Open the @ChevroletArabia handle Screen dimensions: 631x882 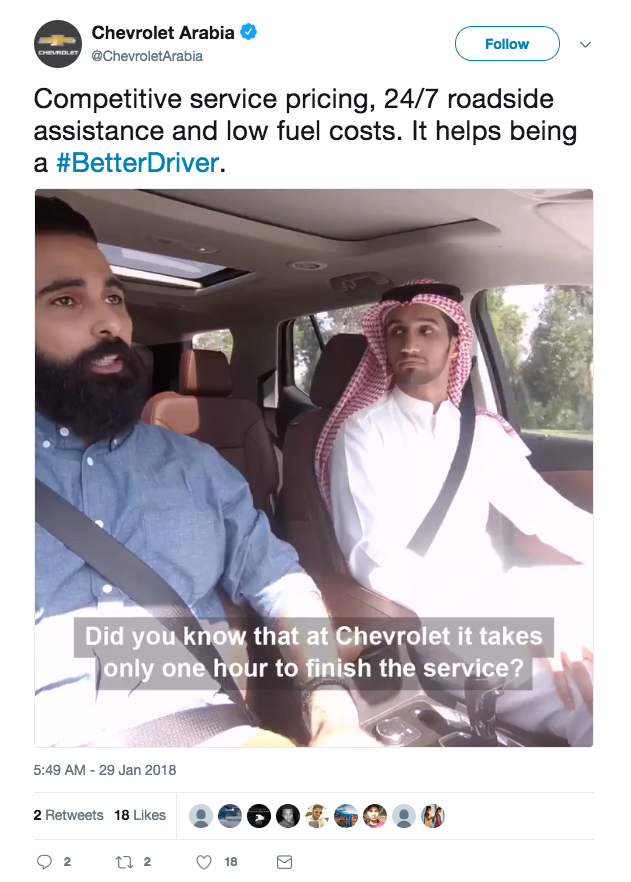147,56
